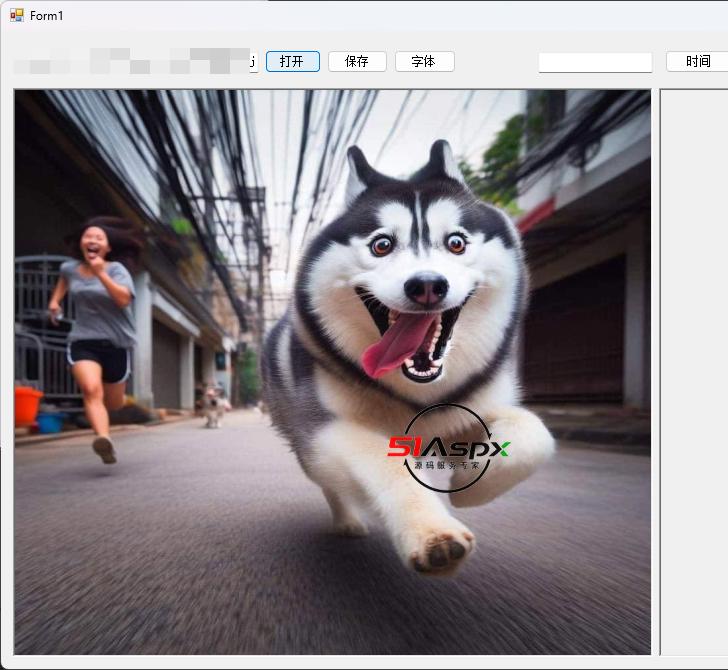
Task: Click the empty right-side panel
Action: pos(694,370)
